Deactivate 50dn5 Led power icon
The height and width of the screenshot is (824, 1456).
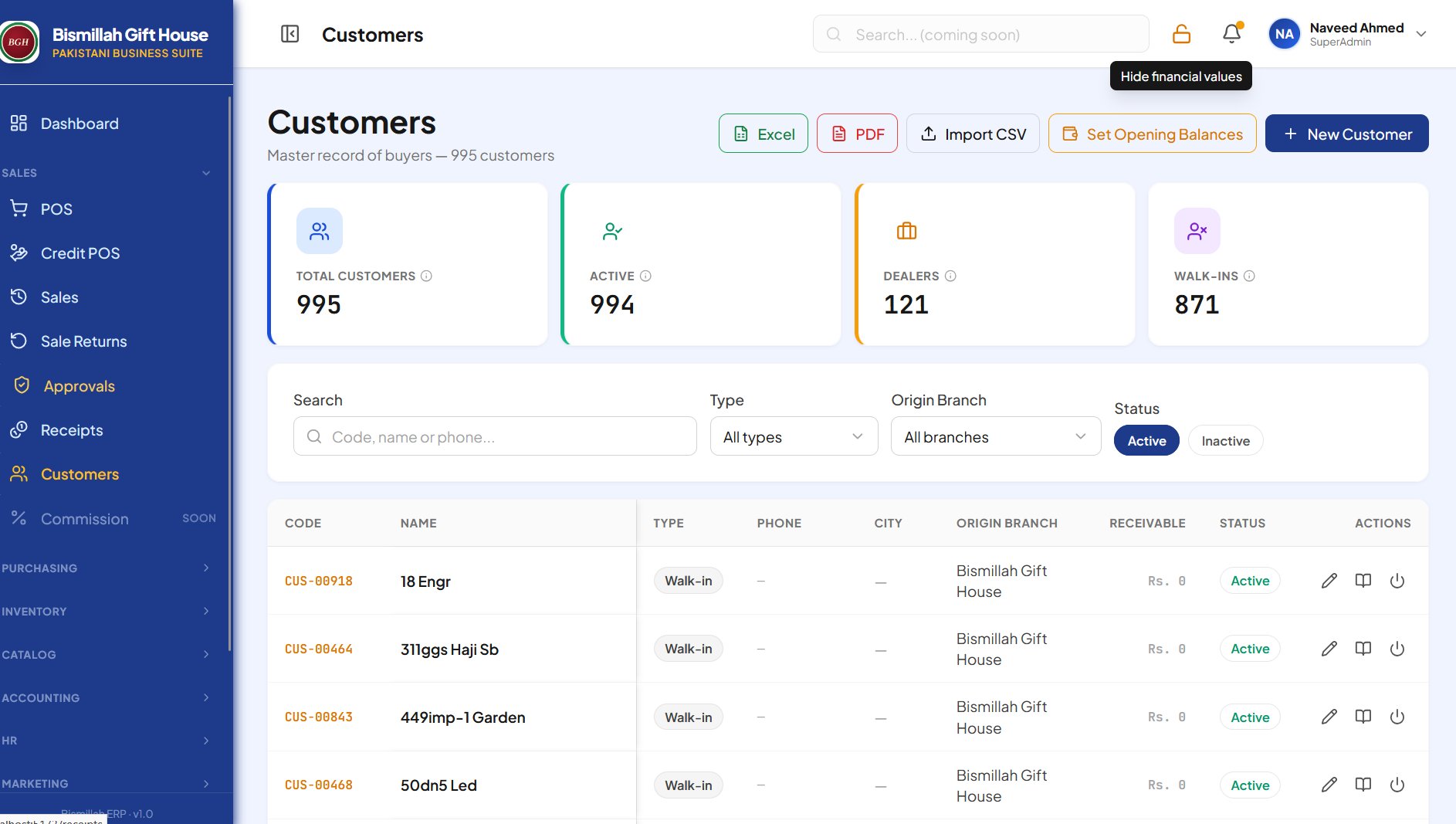pos(1397,785)
